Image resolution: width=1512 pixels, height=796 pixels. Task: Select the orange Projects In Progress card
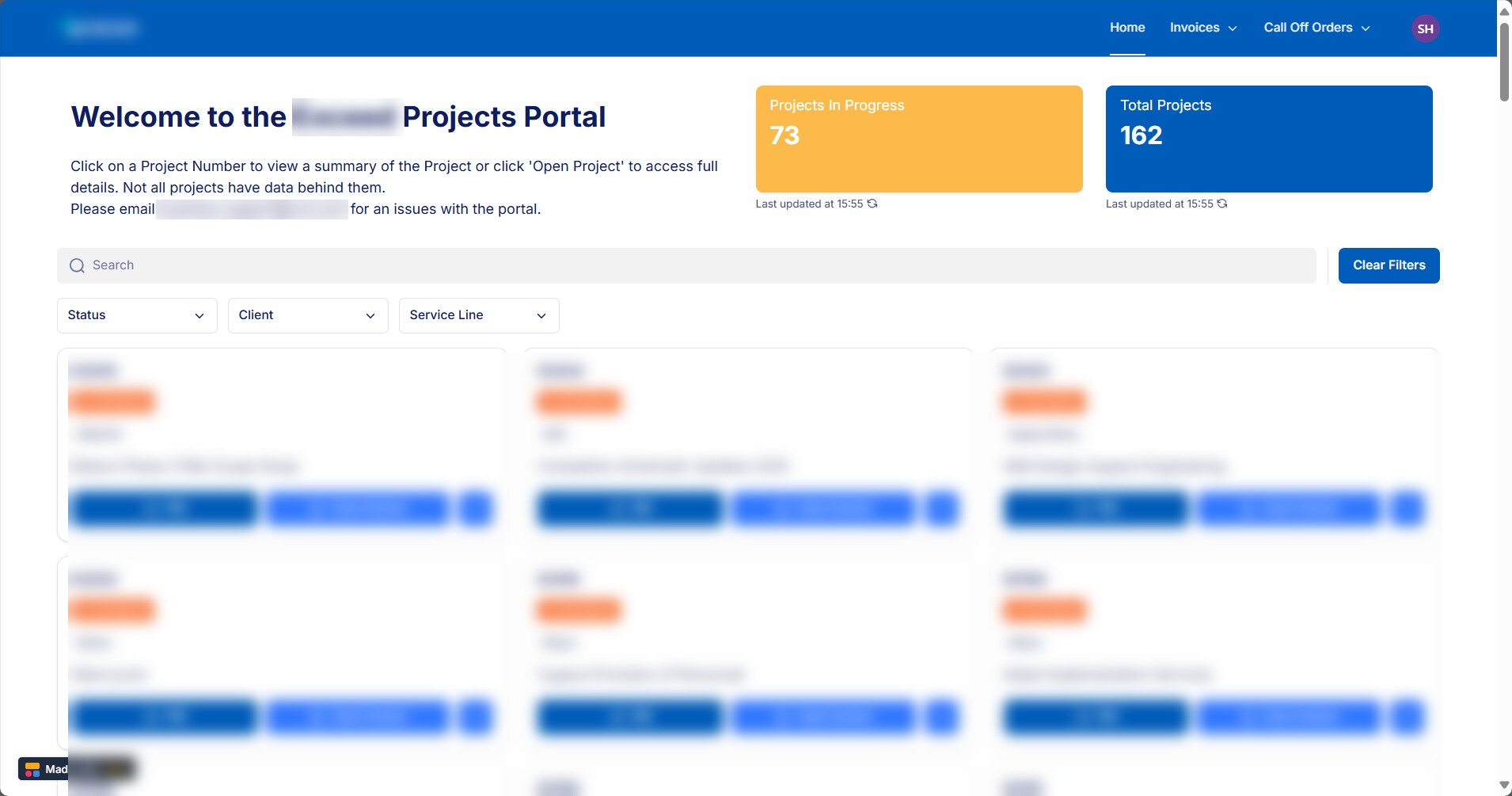(919, 139)
